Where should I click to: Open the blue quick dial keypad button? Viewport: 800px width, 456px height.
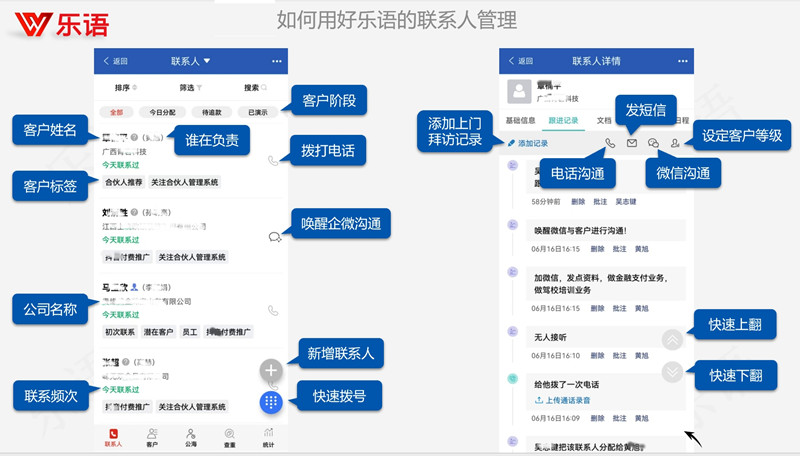point(271,402)
